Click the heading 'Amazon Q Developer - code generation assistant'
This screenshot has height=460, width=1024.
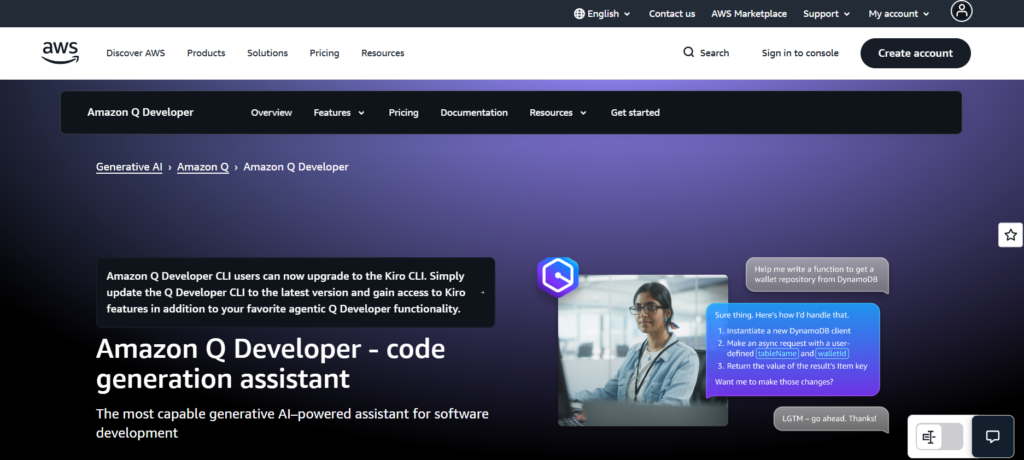[270, 364]
